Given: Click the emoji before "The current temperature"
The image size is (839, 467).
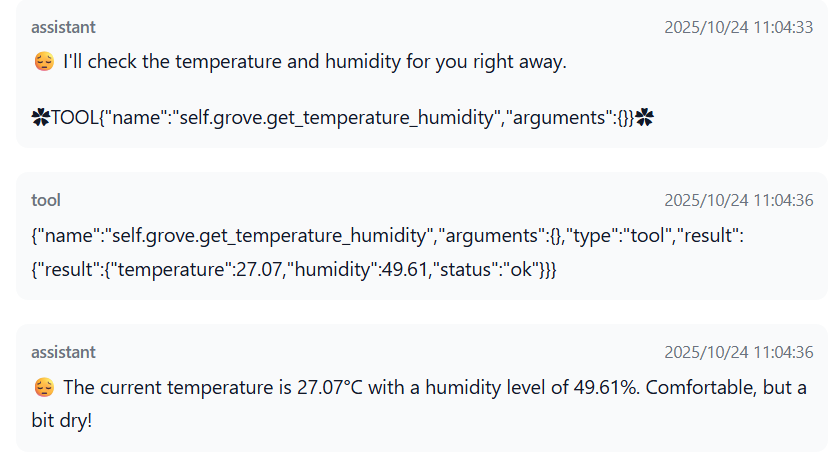Looking at the screenshot, I should 43,387.
